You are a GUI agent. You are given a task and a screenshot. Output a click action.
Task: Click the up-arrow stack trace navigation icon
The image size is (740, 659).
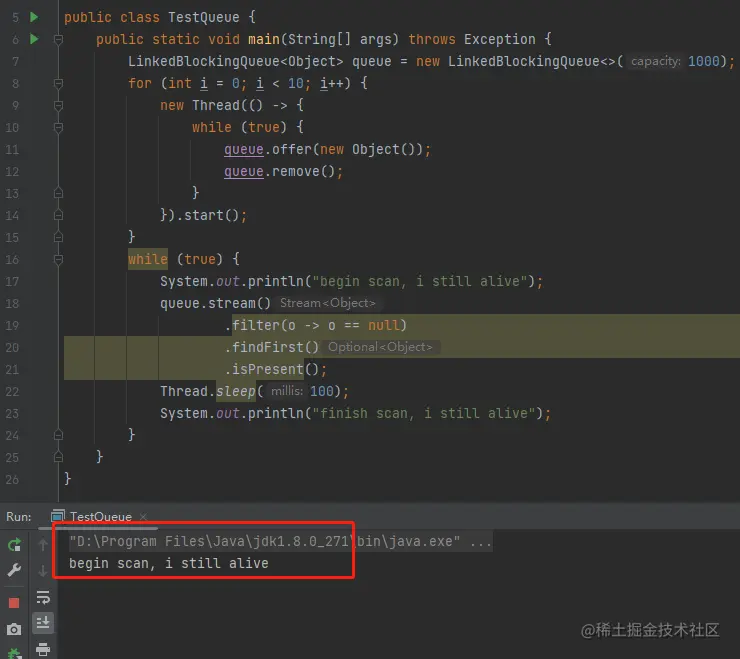(43, 545)
